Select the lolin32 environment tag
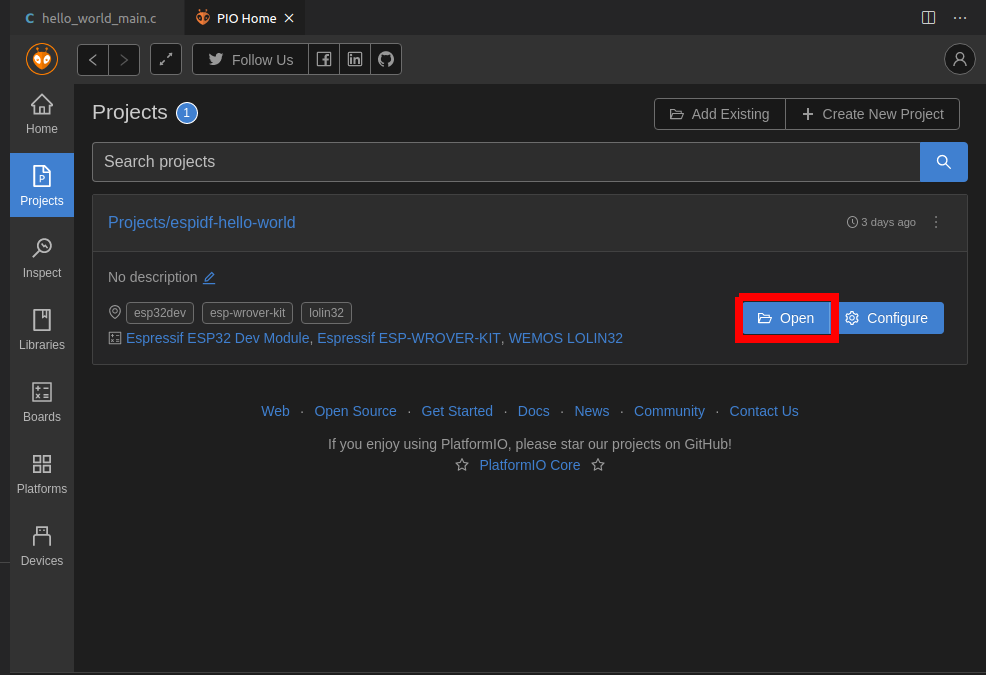This screenshot has height=675, width=986. tap(326, 313)
